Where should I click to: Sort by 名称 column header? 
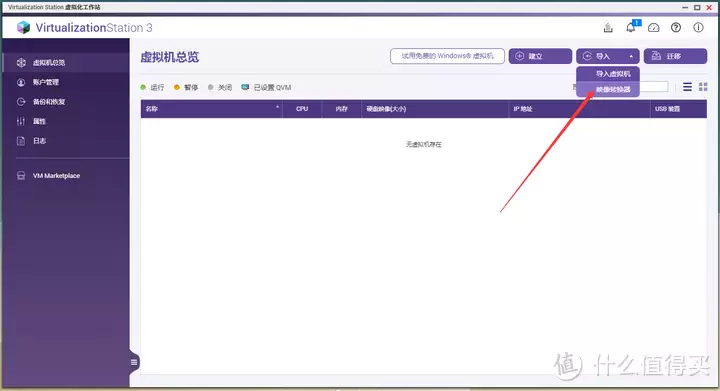coord(212,109)
